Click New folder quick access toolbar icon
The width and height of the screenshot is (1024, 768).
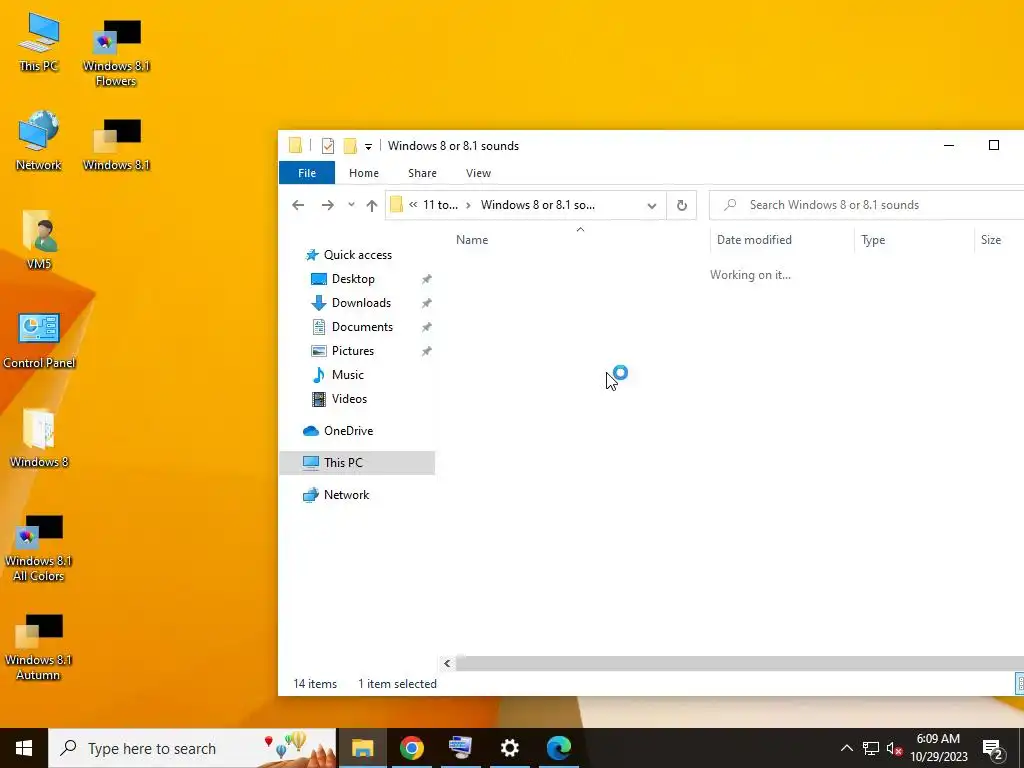tap(350, 146)
